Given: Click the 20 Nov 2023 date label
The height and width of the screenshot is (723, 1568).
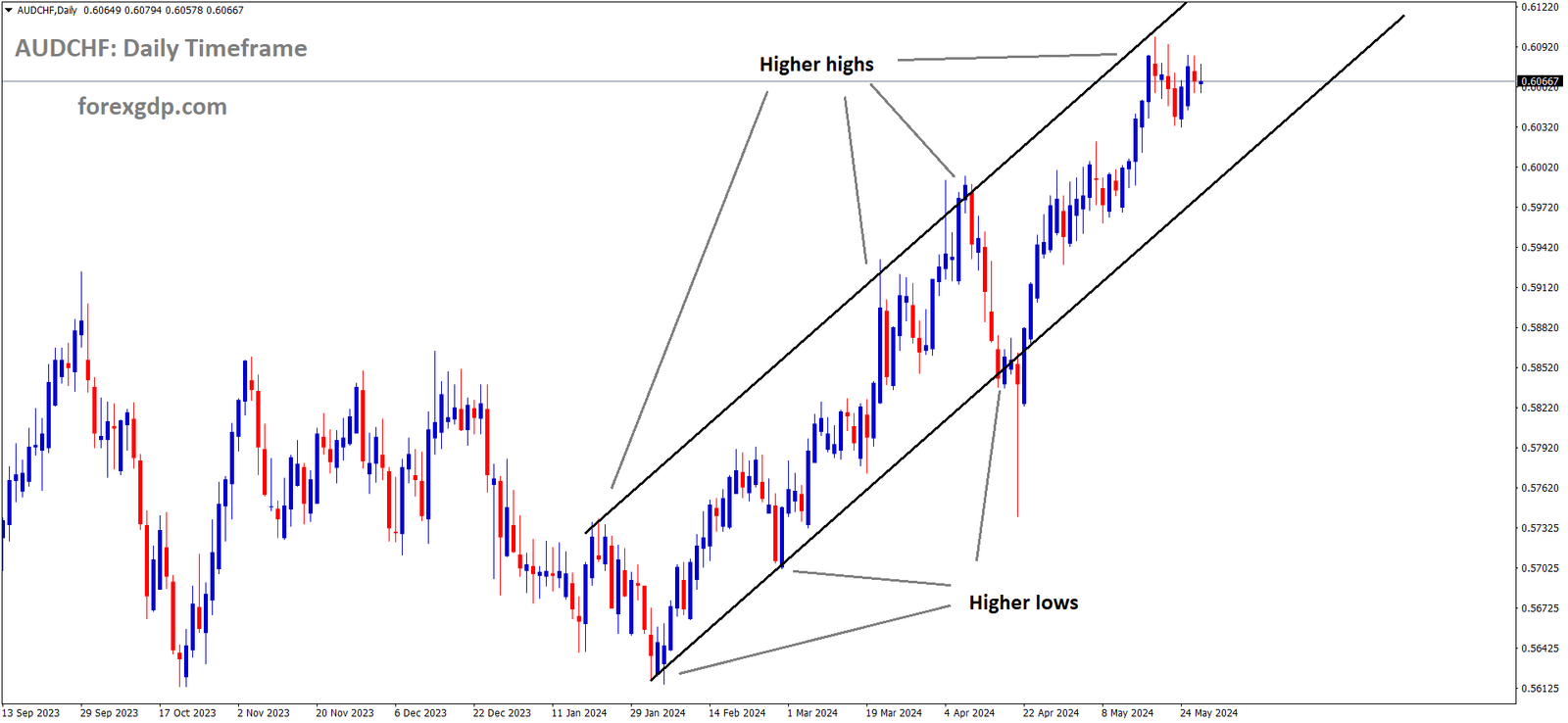Looking at the screenshot, I should [345, 713].
